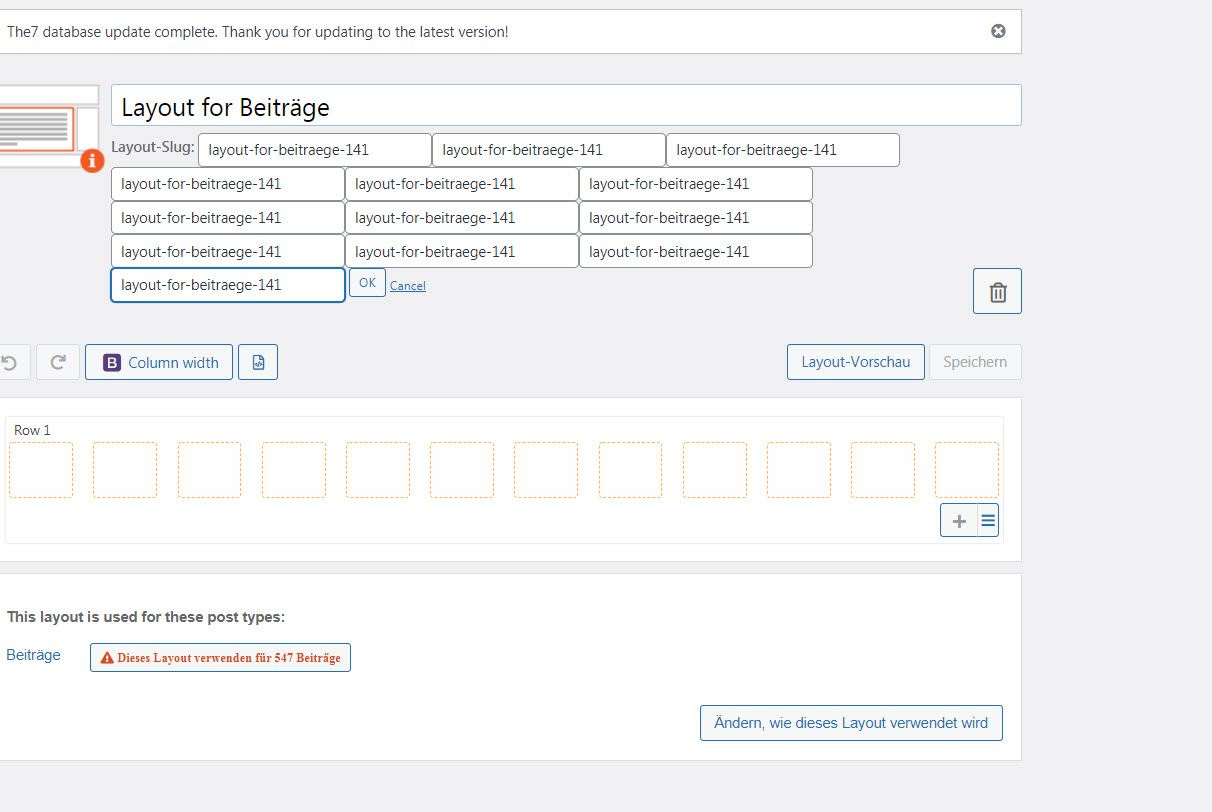Open the Column width setting
The height and width of the screenshot is (812, 1212).
point(159,362)
